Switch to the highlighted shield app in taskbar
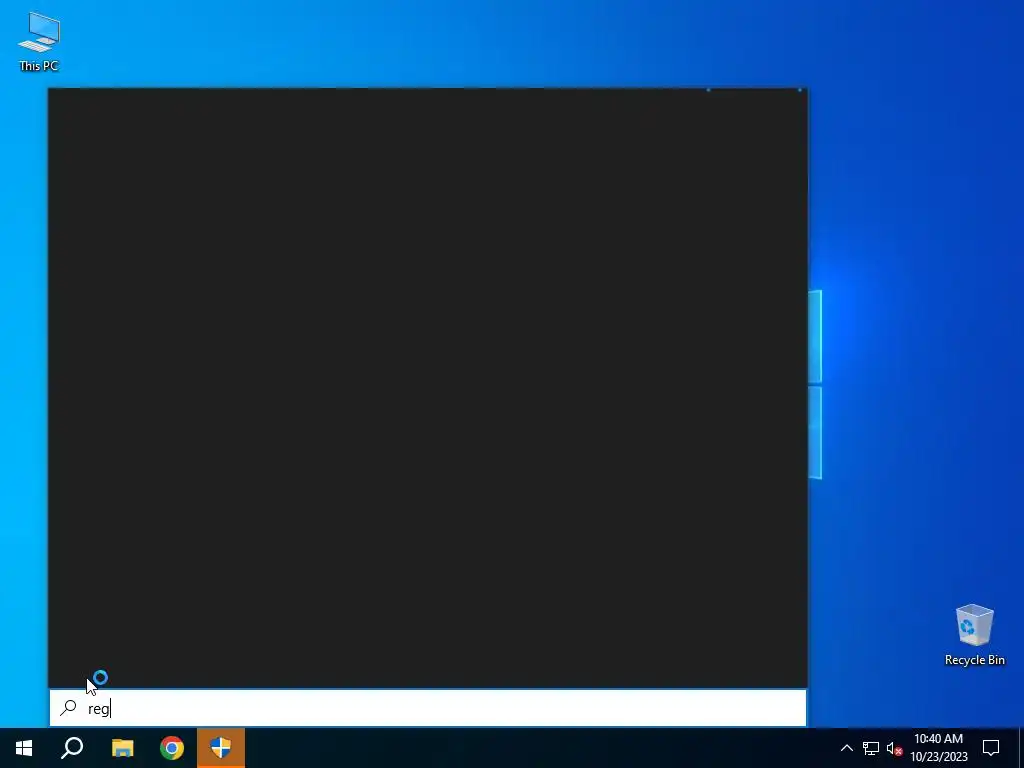Image resolution: width=1024 pixels, height=768 pixels. click(221, 748)
